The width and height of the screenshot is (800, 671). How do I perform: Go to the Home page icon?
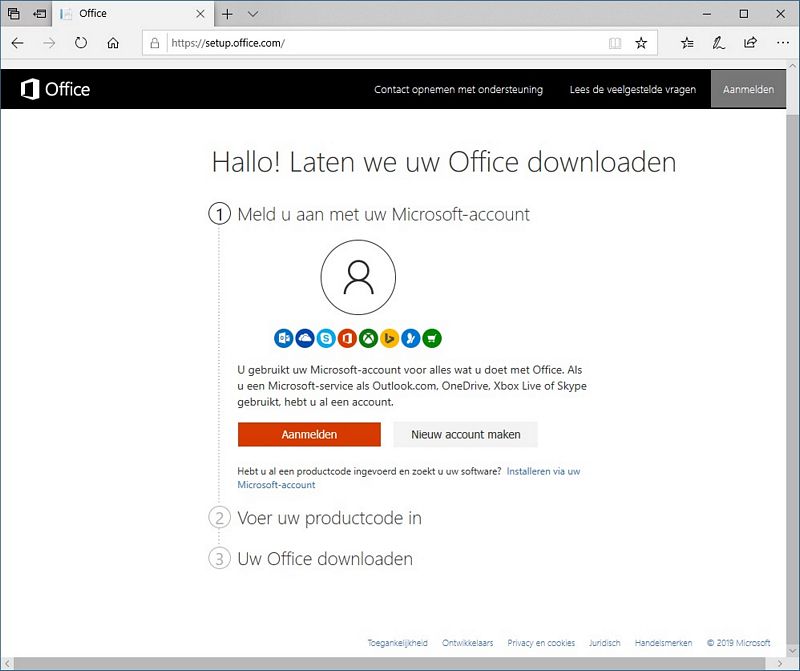(113, 43)
